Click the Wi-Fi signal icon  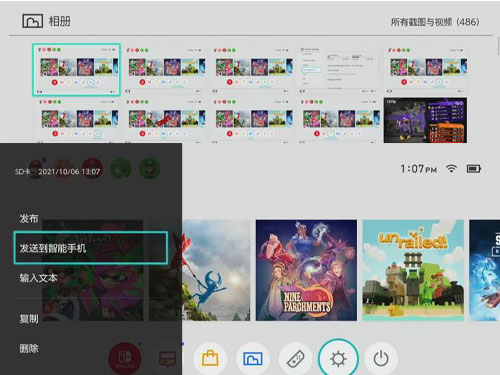coord(451,169)
